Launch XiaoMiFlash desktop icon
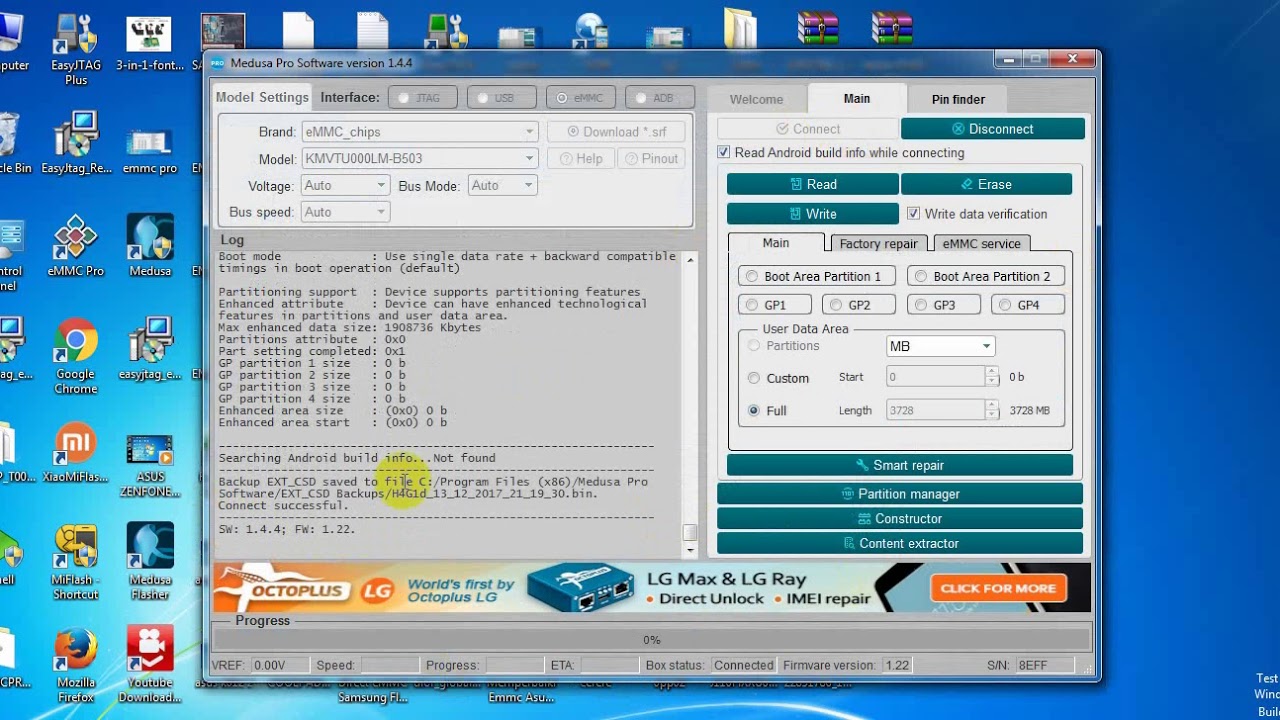1280x720 pixels. [x=76, y=453]
